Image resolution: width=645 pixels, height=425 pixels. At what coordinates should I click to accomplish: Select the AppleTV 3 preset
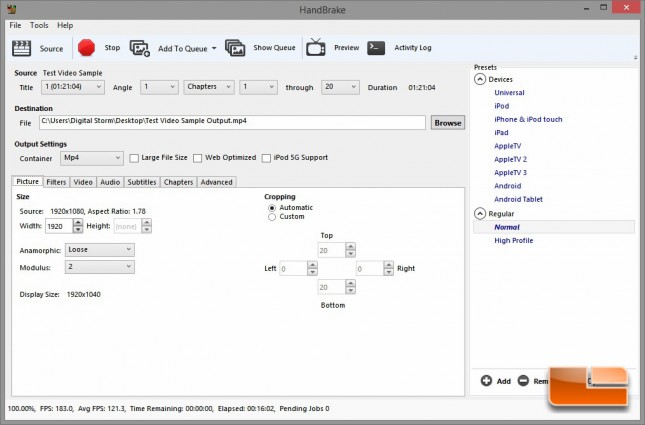click(x=510, y=173)
